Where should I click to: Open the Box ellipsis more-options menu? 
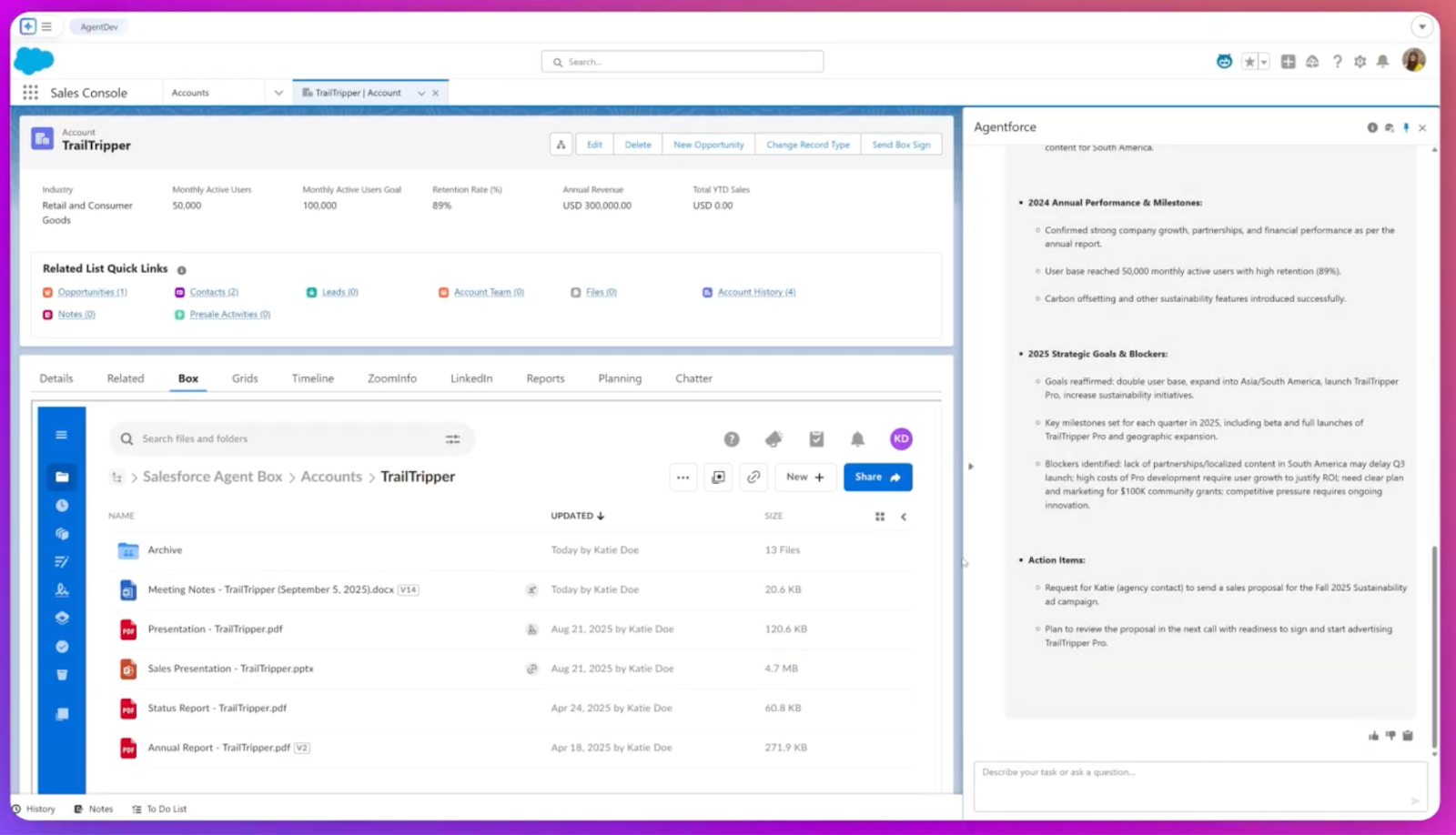pyautogui.click(x=682, y=477)
